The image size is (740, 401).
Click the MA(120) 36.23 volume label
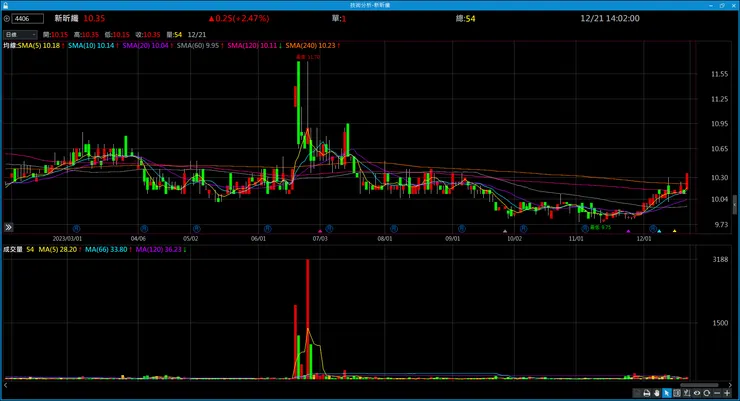(x=160, y=249)
